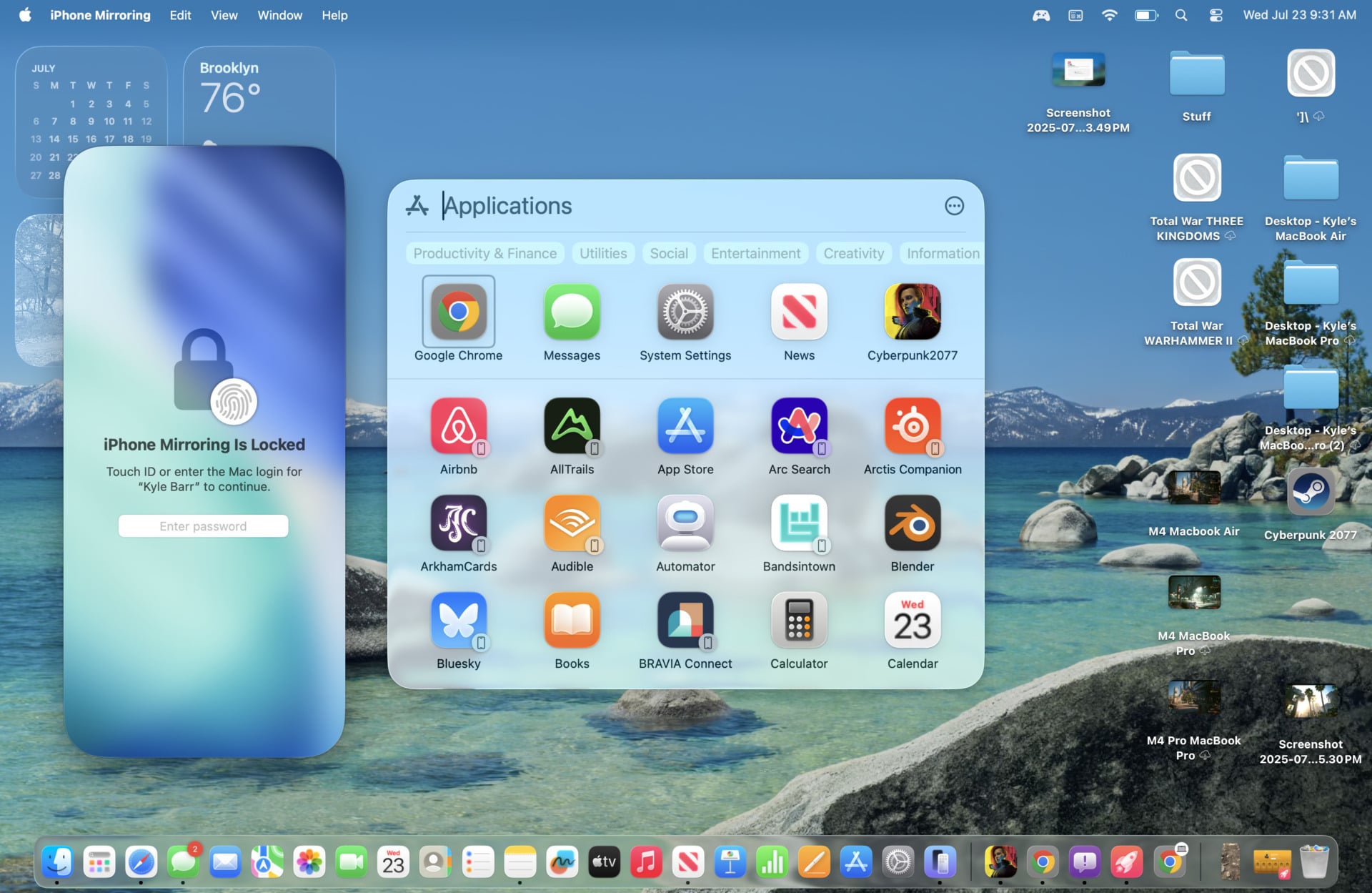1372x893 pixels.
Task: Open Control Center in menu bar
Action: [1216, 15]
